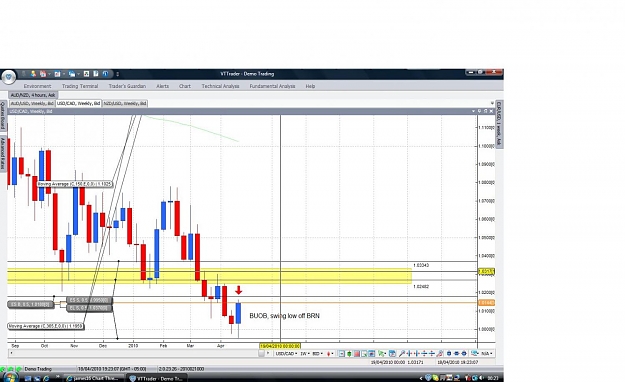Click the red square icon in chart toolbar
Screen dimensions: 625x382
[357, 354]
